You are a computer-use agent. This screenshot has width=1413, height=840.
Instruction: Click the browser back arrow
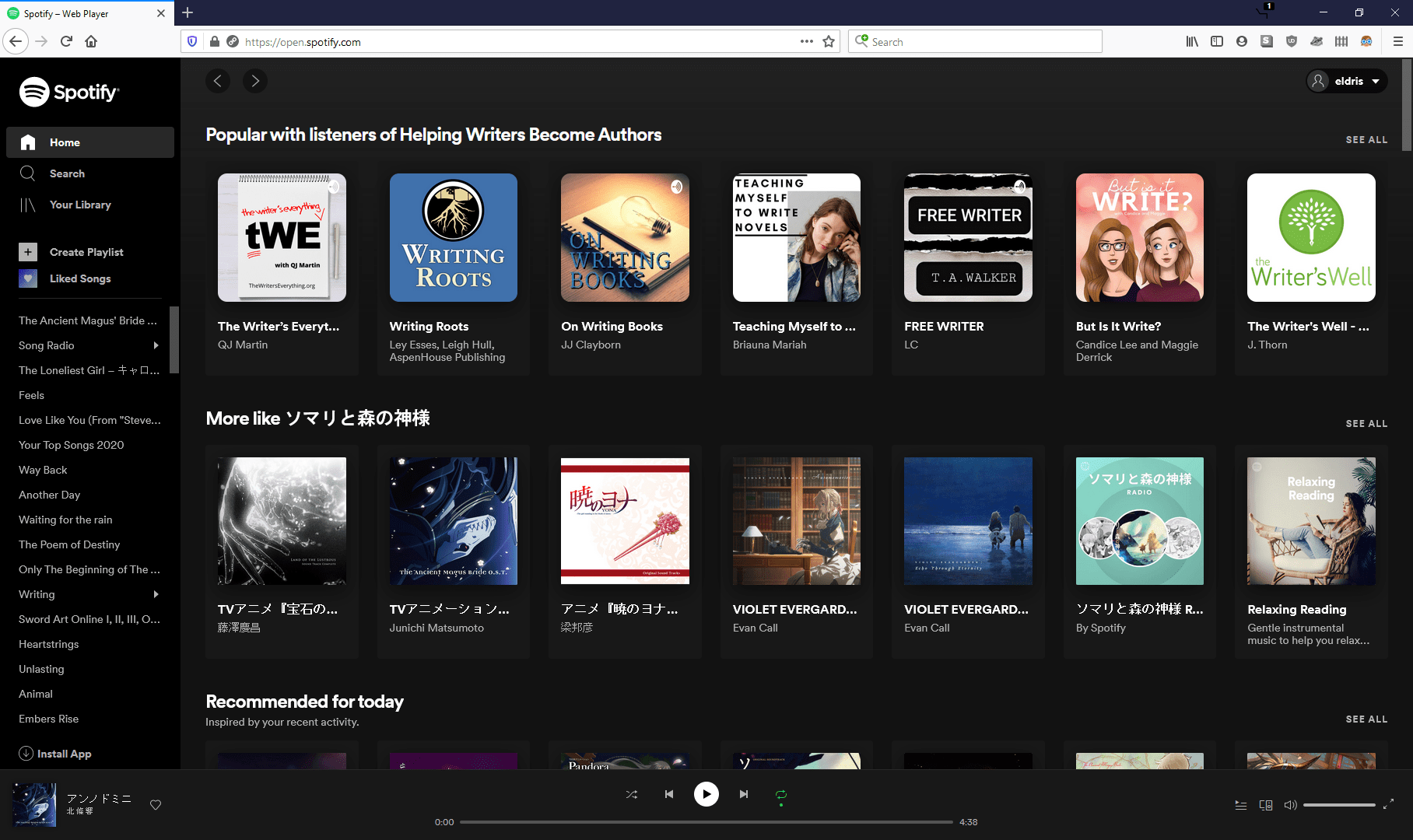click(x=16, y=41)
